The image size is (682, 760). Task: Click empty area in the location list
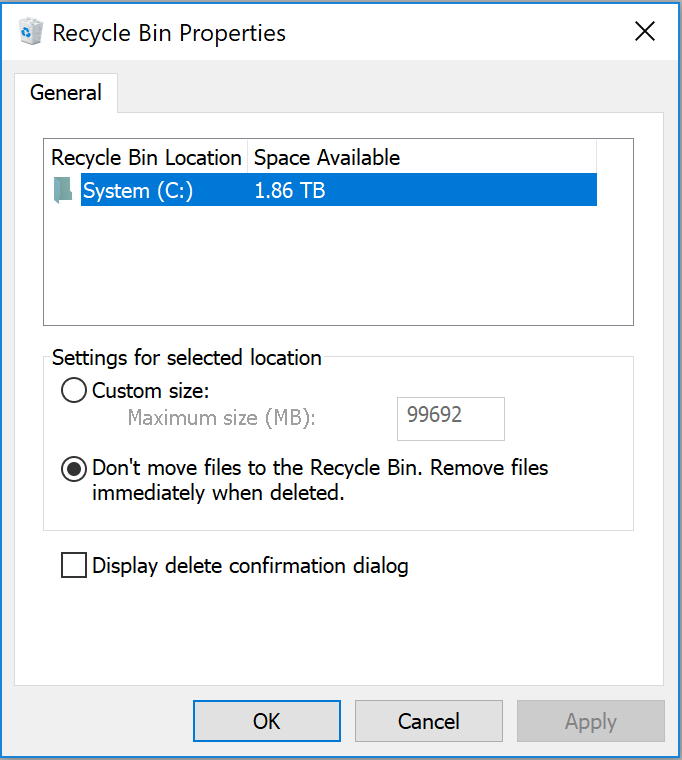pos(338,267)
